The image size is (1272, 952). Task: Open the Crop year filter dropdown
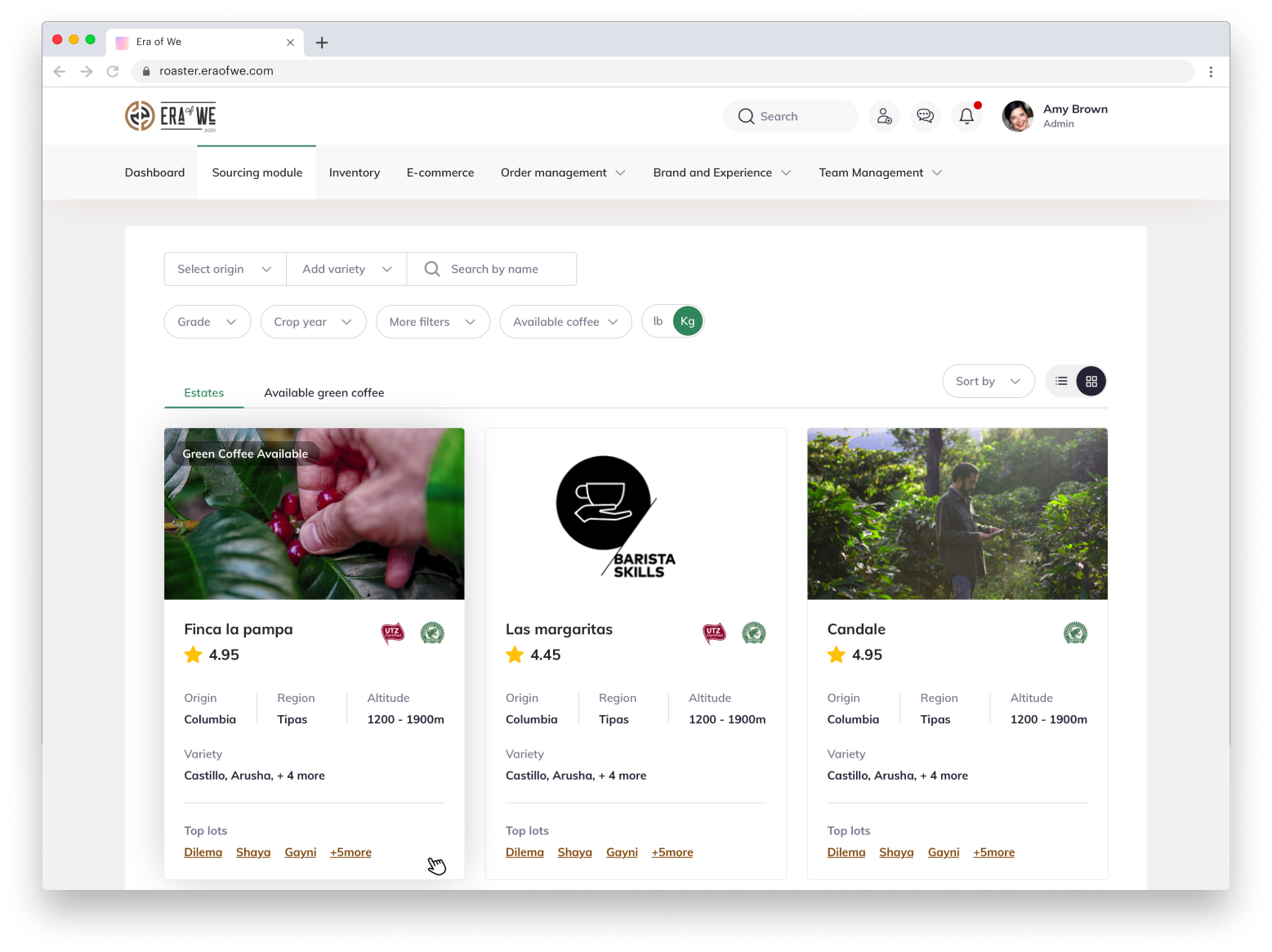(313, 322)
